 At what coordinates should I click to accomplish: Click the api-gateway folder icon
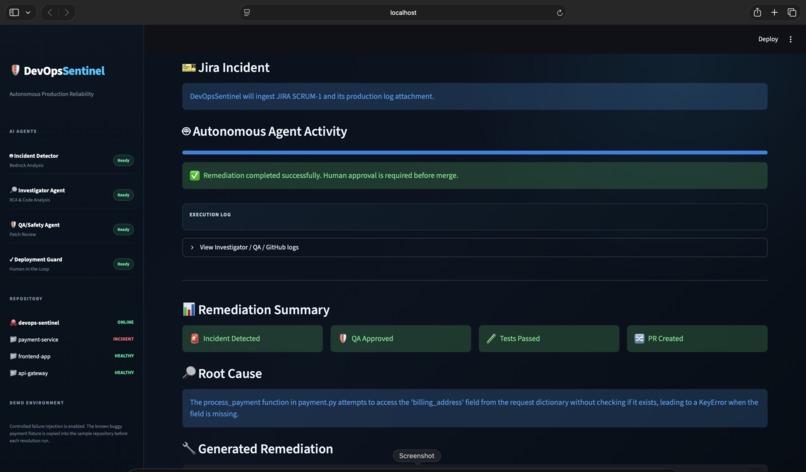coord(13,373)
